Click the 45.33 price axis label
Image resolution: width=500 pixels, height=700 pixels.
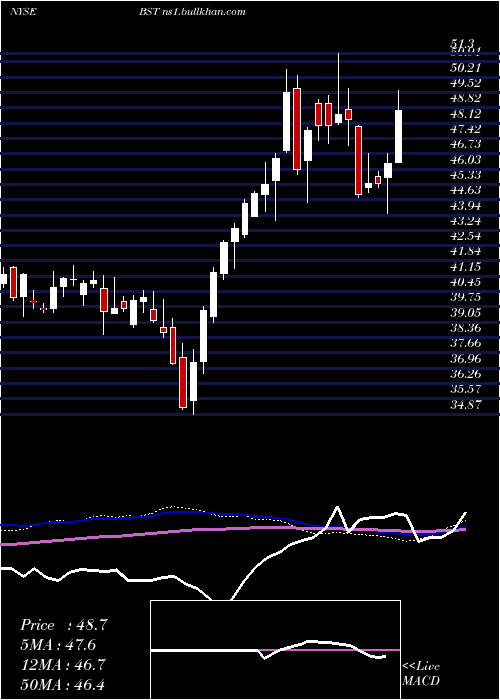pyautogui.click(x=466, y=175)
